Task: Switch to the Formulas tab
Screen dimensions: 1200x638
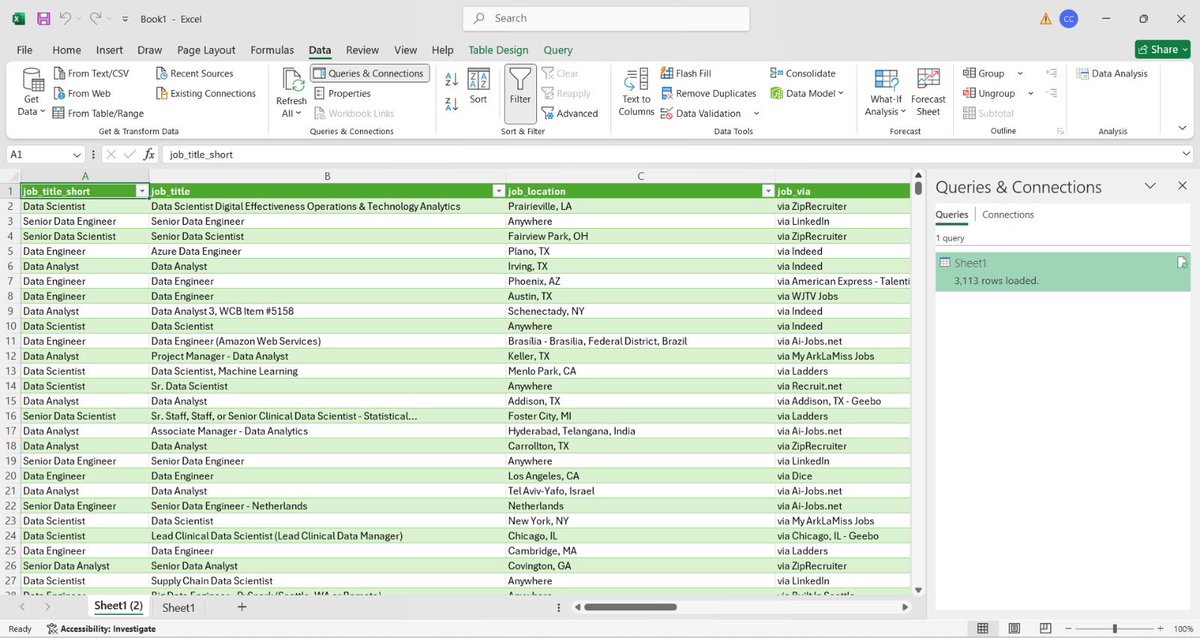Action: point(272,50)
